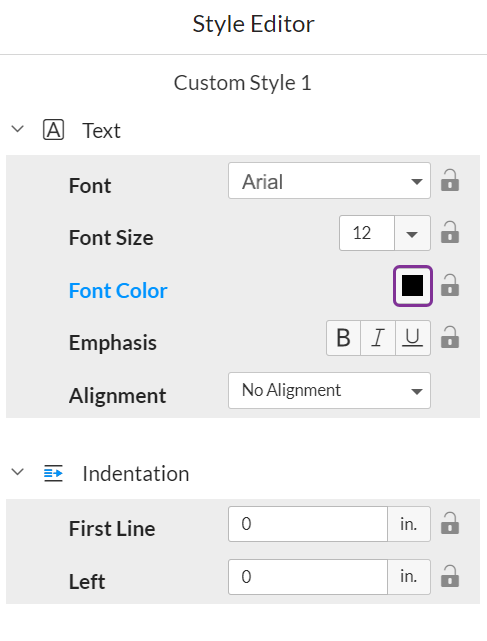
Task: Click the in. unit button for First Line
Action: click(409, 524)
